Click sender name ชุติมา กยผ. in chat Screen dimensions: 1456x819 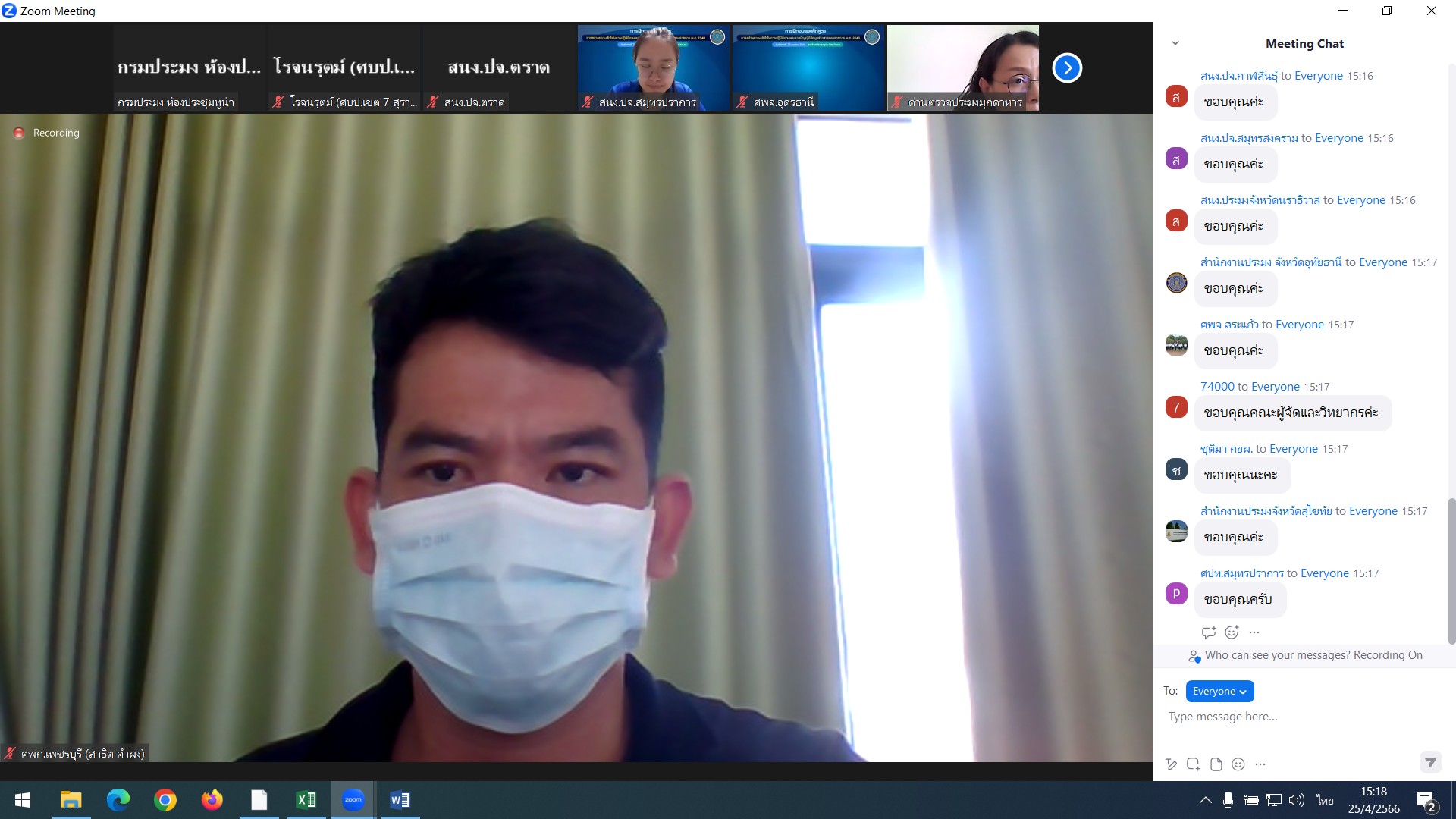coord(1225,449)
